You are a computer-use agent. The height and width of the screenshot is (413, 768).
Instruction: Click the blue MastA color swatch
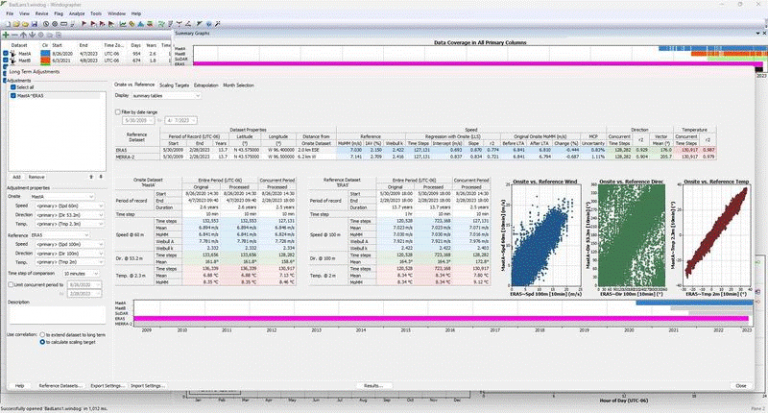pyautogui.click(x=43, y=51)
